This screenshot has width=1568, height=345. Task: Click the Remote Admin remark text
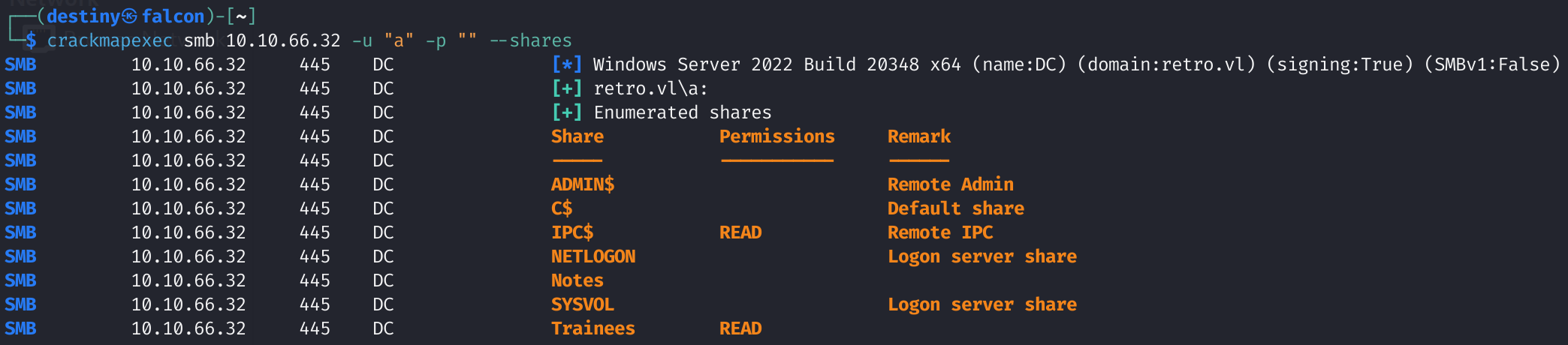point(951,184)
